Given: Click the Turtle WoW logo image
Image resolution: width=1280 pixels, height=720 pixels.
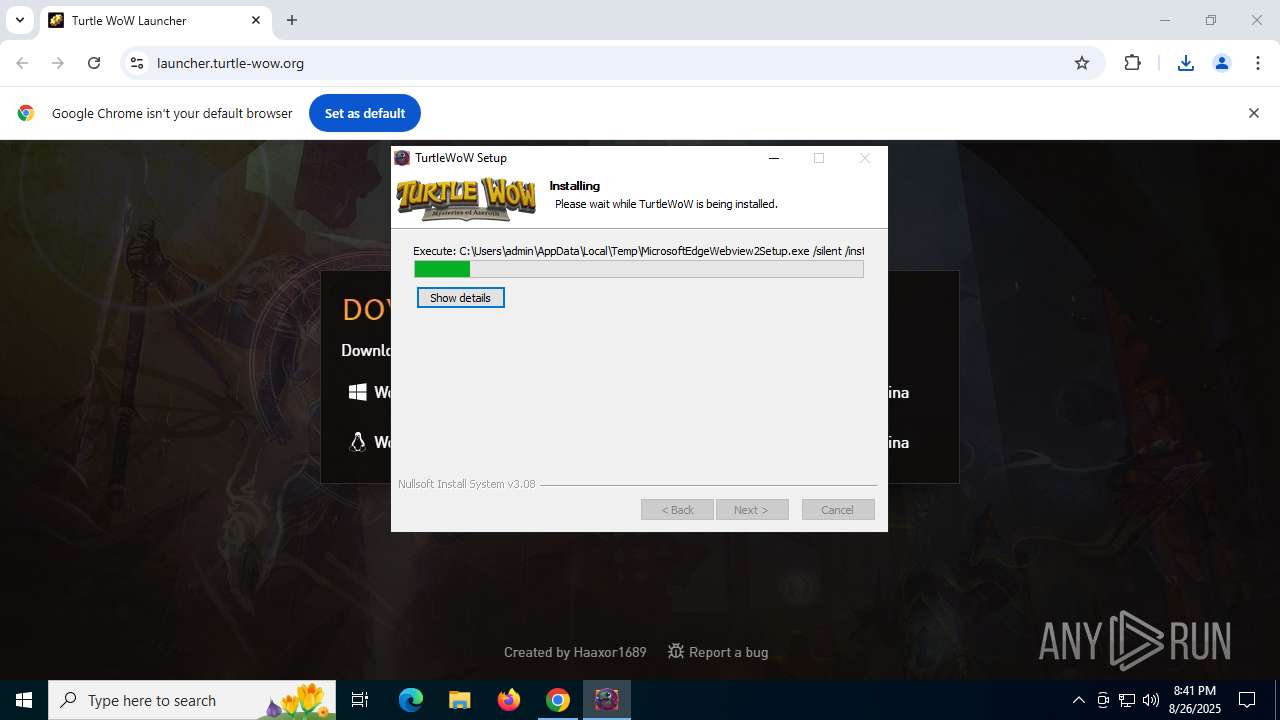Looking at the screenshot, I should (x=466, y=198).
